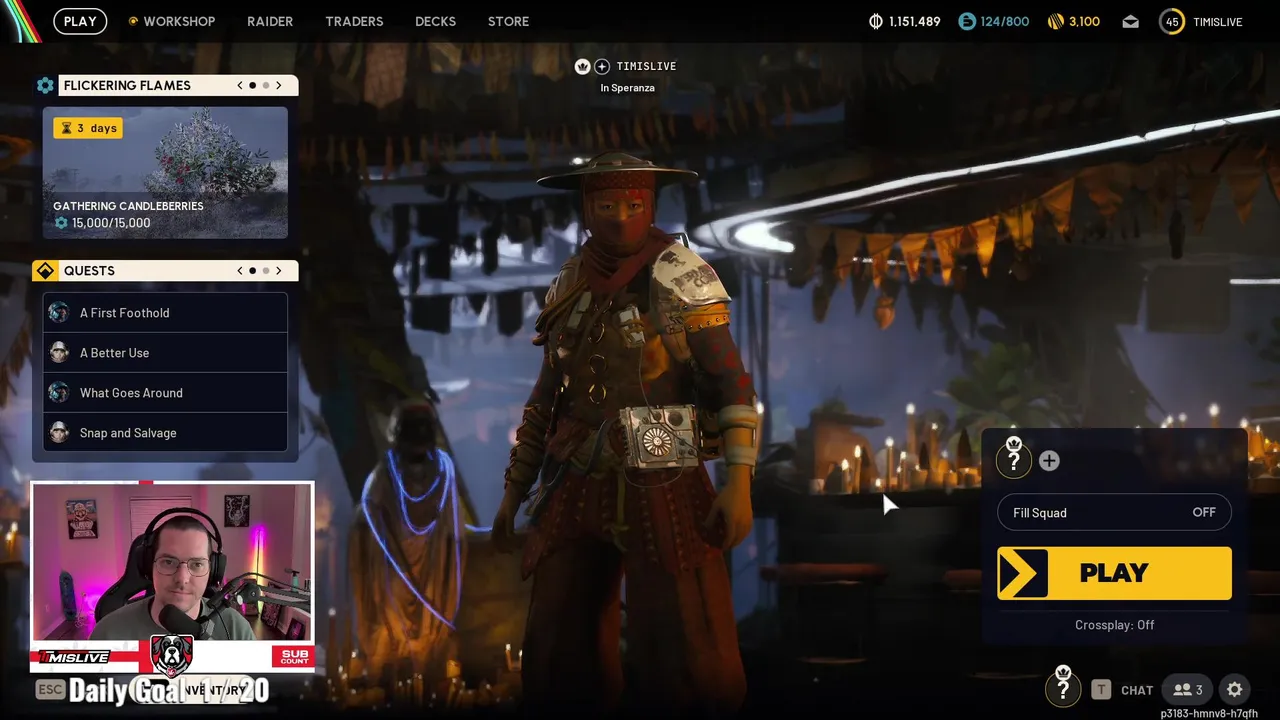Image resolution: width=1280 pixels, height=720 pixels.
Task: Open the TIMISLIVE profile name in top bar
Action: 1216,21
